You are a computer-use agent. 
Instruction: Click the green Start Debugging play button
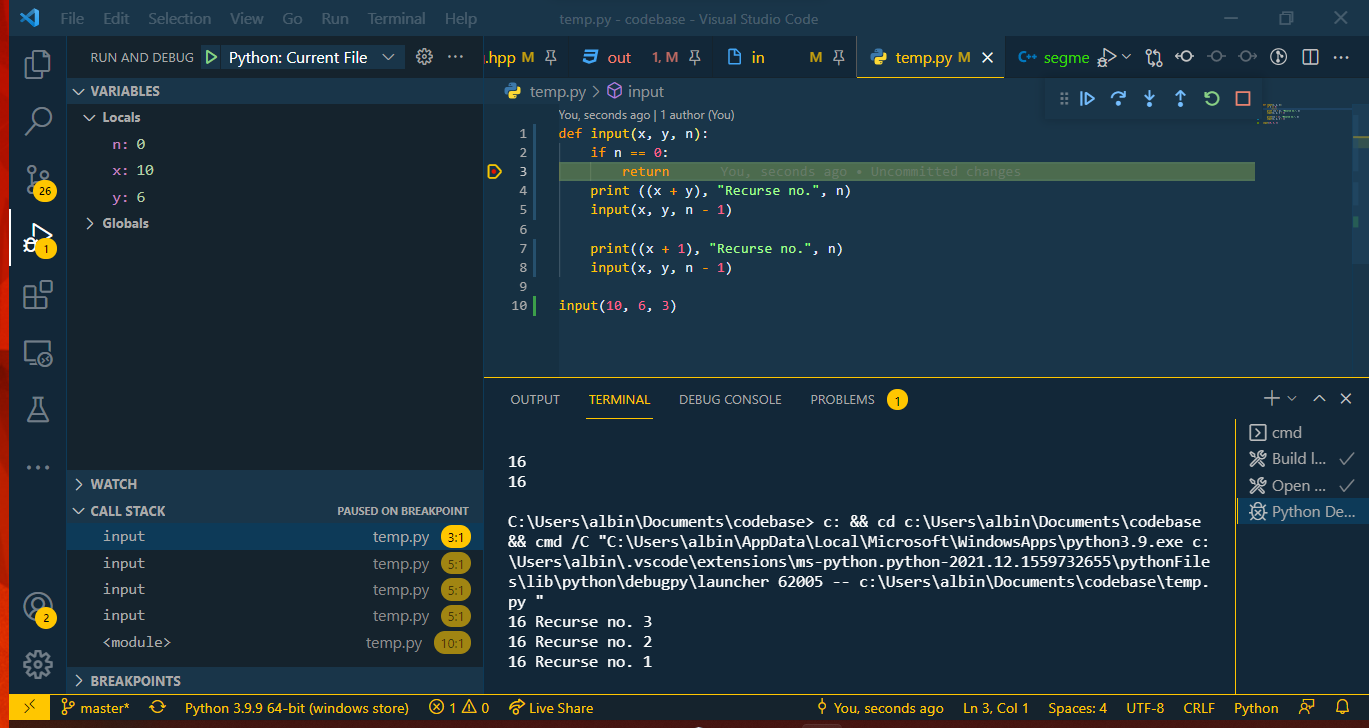[x=211, y=58]
